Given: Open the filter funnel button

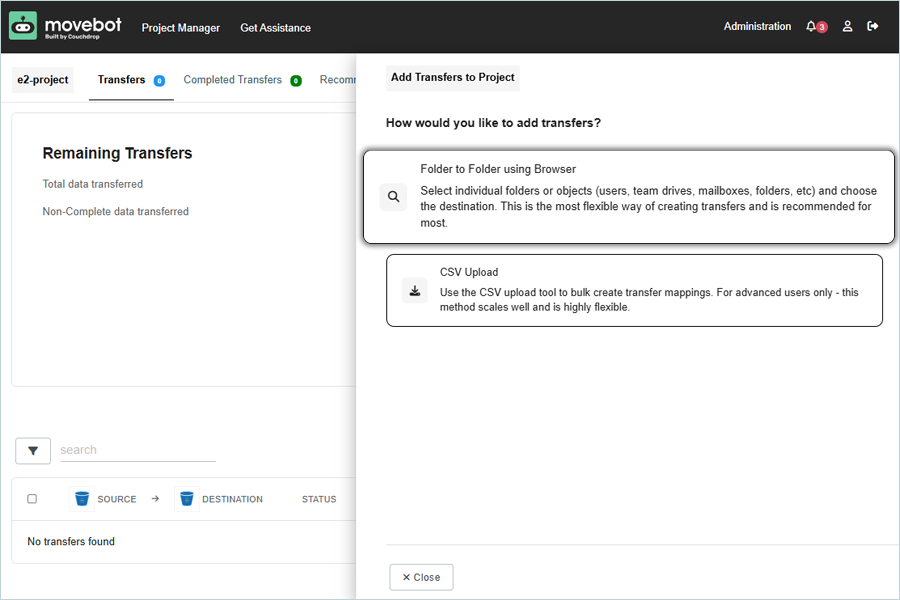Looking at the screenshot, I should (x=33, y=451).
